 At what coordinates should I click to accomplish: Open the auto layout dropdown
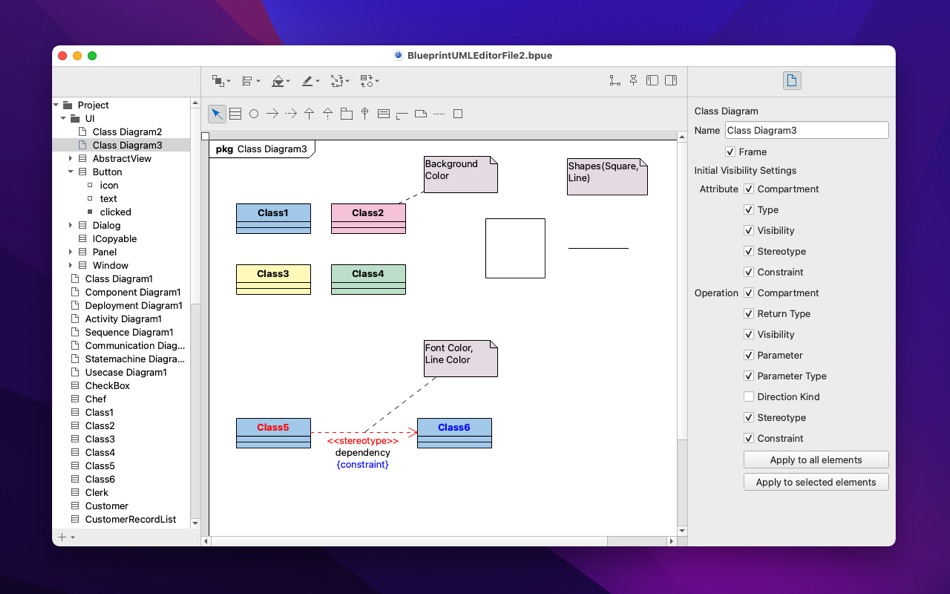pos(339,81)
